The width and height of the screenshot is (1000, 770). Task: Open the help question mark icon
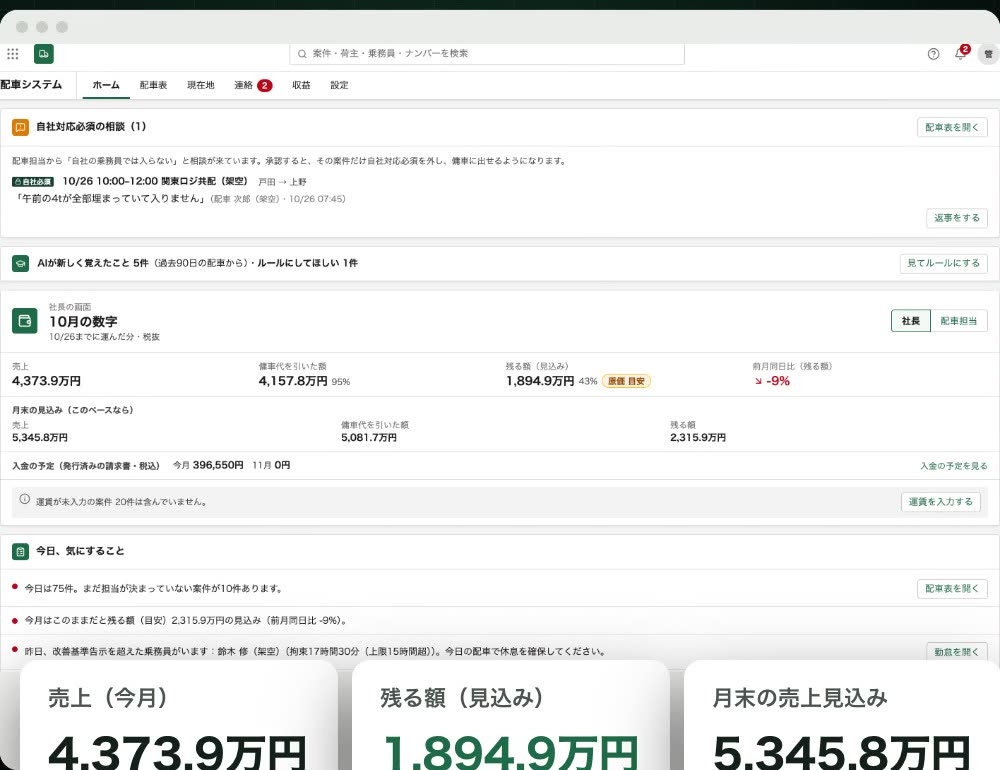click(x=933, y=54)
